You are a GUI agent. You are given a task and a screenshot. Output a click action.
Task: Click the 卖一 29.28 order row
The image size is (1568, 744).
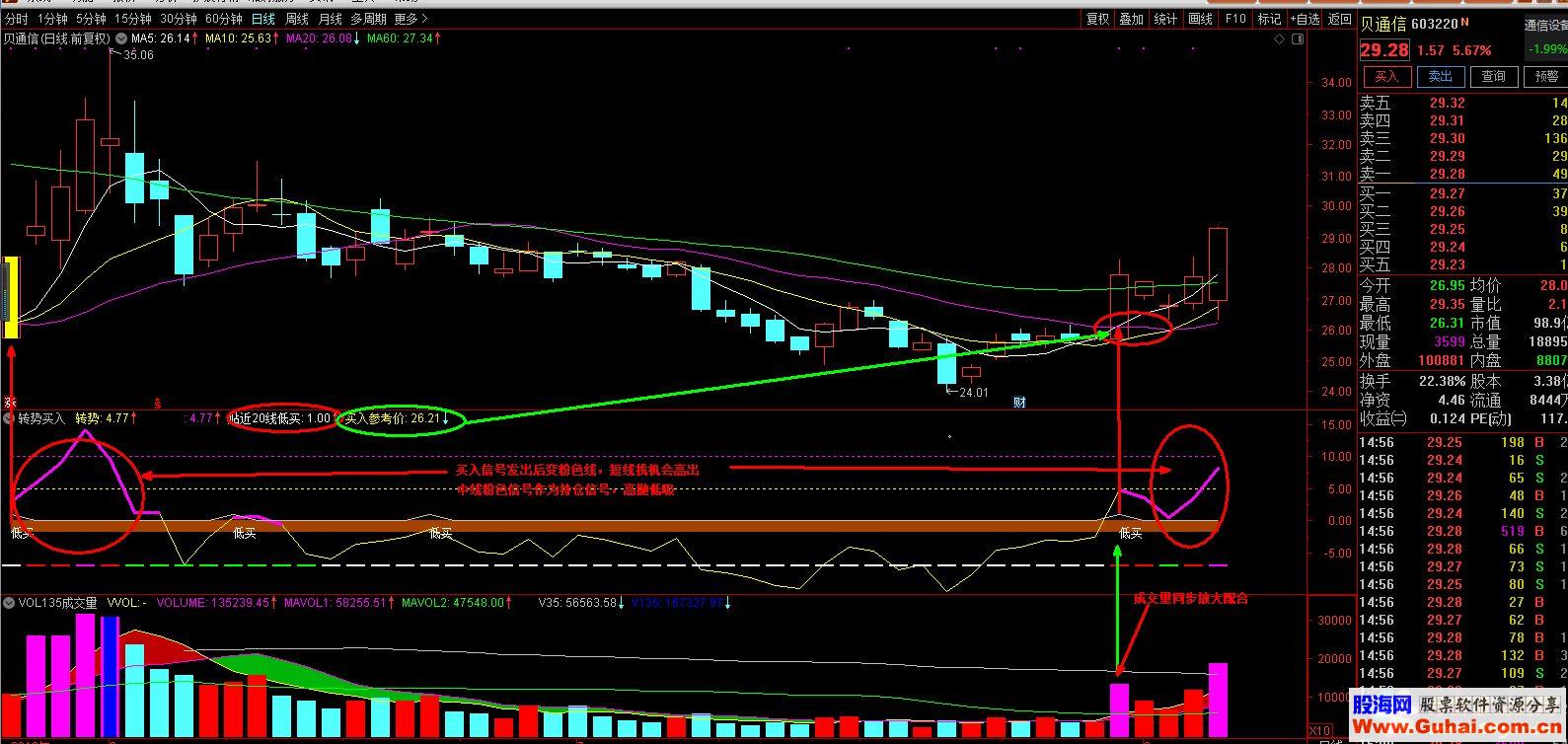click(1463, 174)
